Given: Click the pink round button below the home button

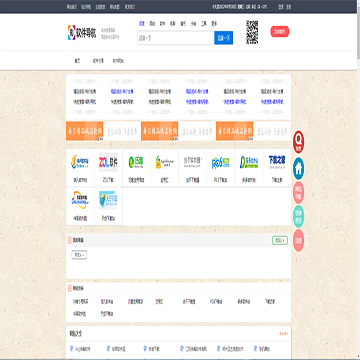Looking at the screenshot, I should click(299, 193).
